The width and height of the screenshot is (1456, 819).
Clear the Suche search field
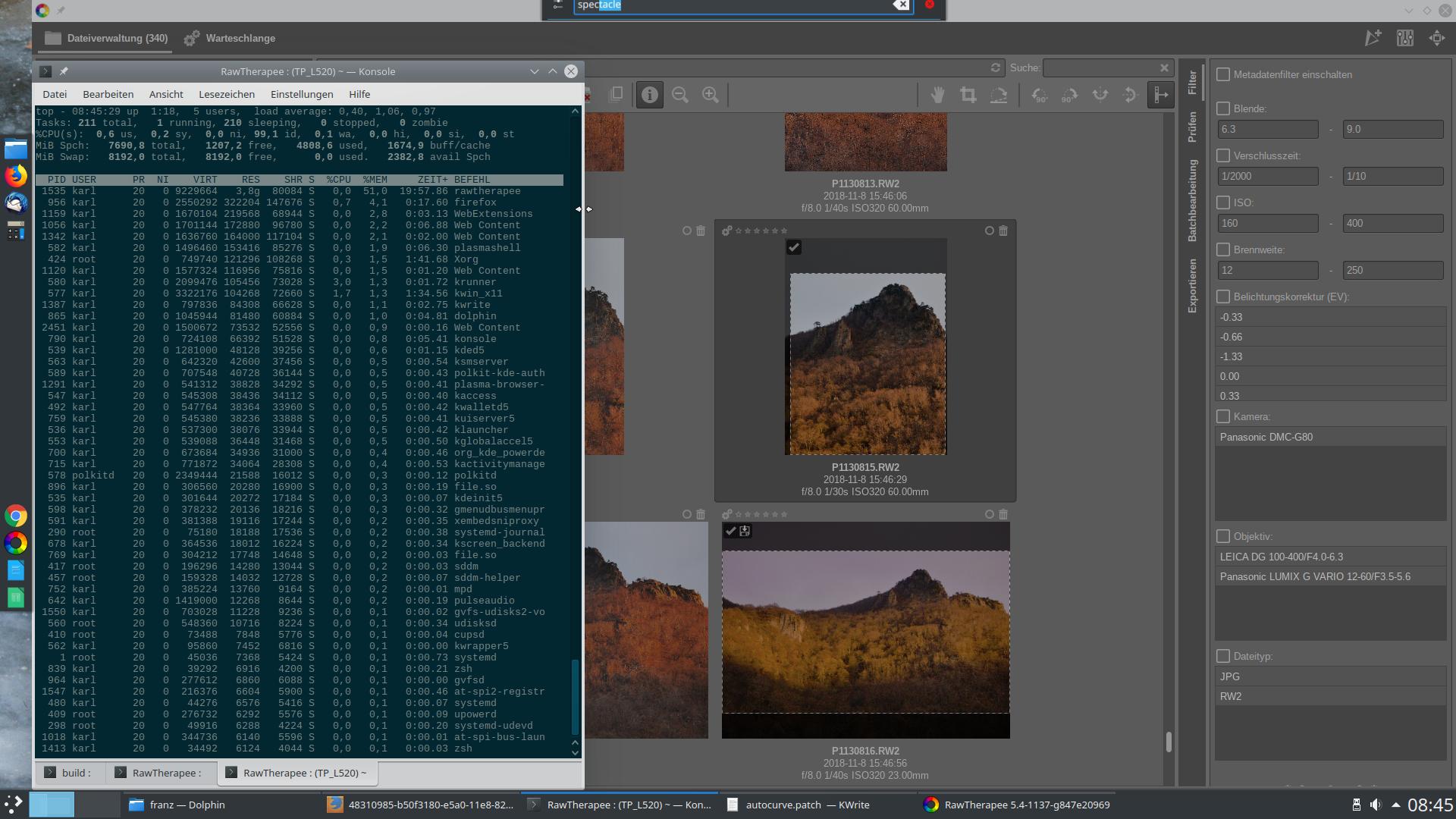point(1165,67)
